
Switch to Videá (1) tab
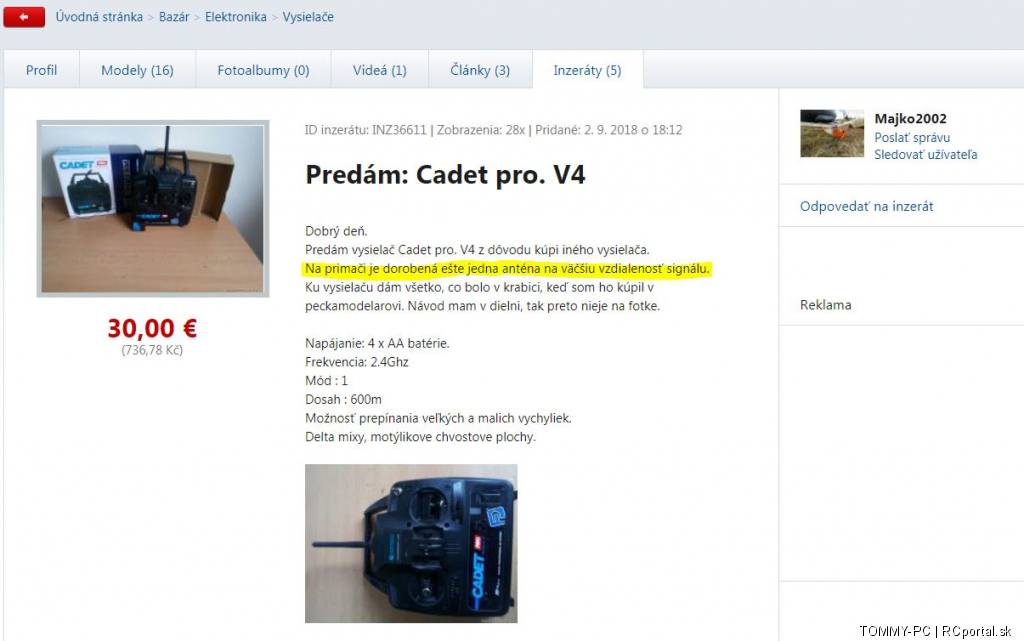pos(379,70)
